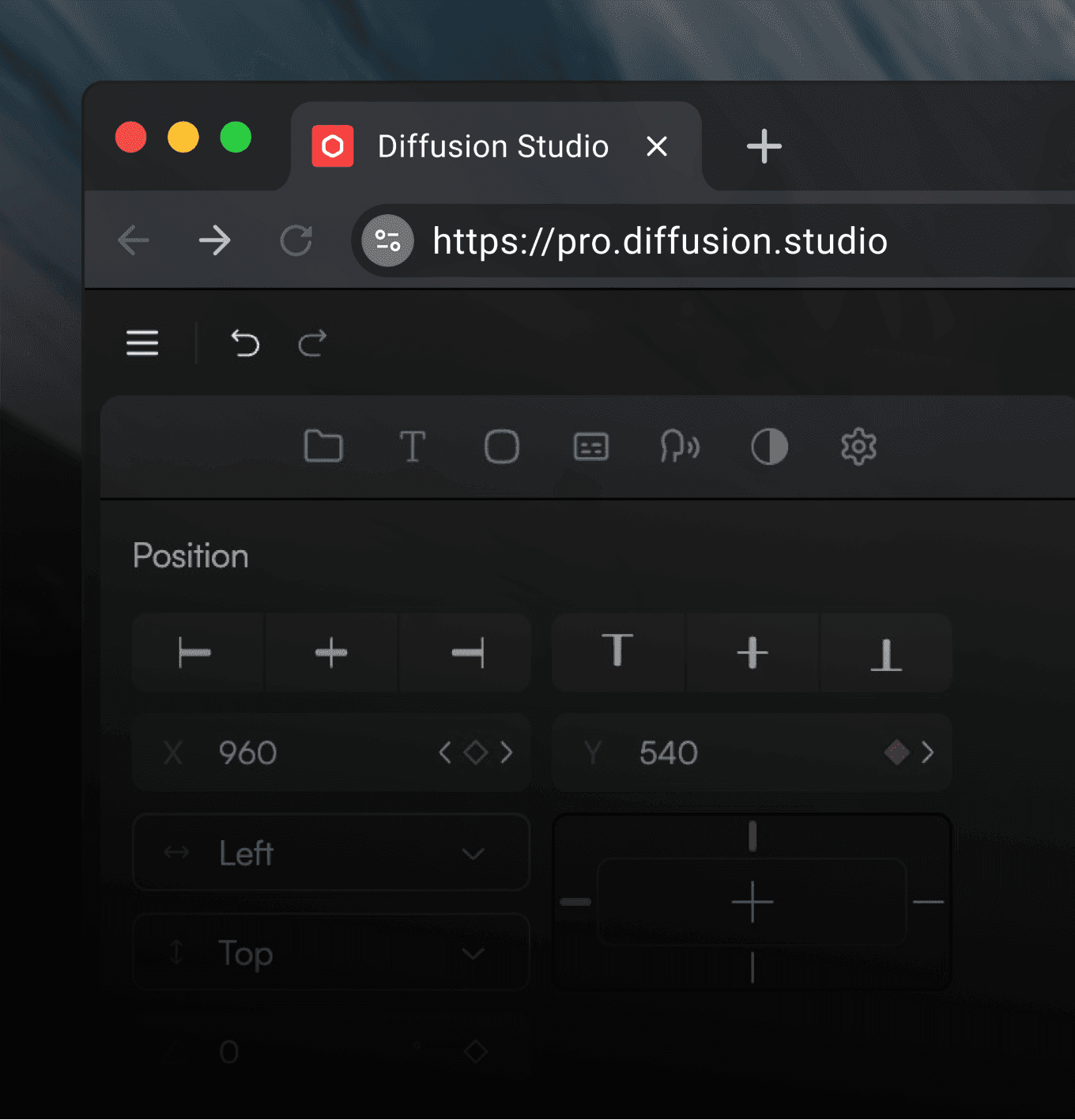Align element to horizontal center

coord(331,653)
